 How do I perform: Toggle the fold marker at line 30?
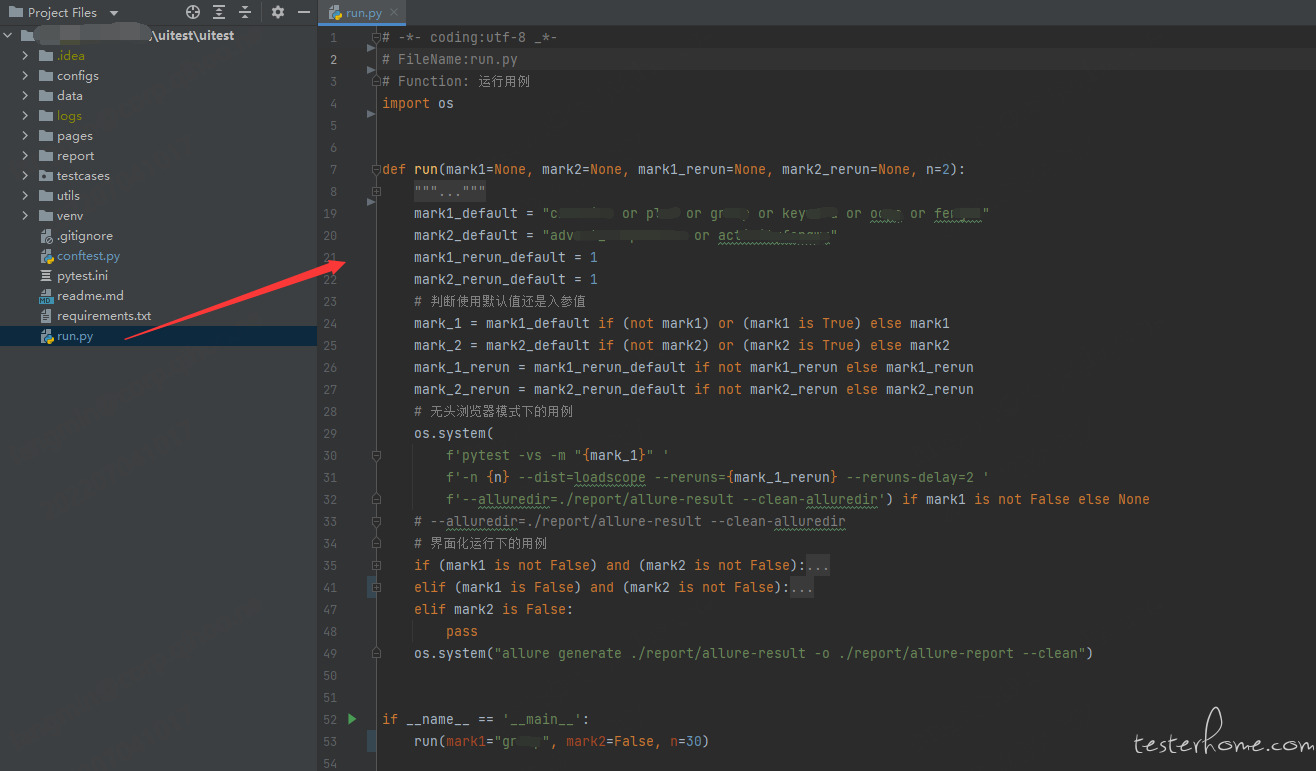click(x=376, y=455)
